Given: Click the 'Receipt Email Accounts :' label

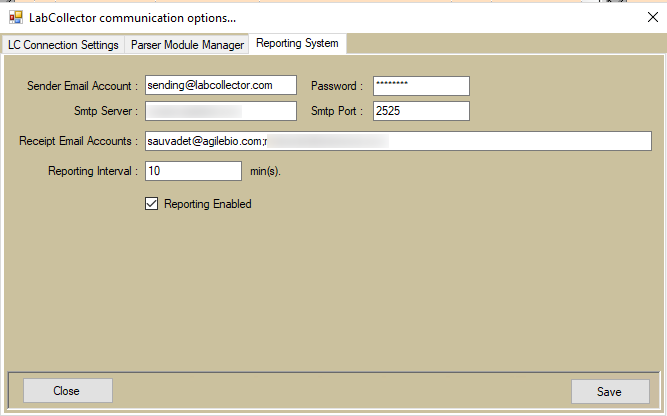Looking at the screenshot, I should (78, 141).
